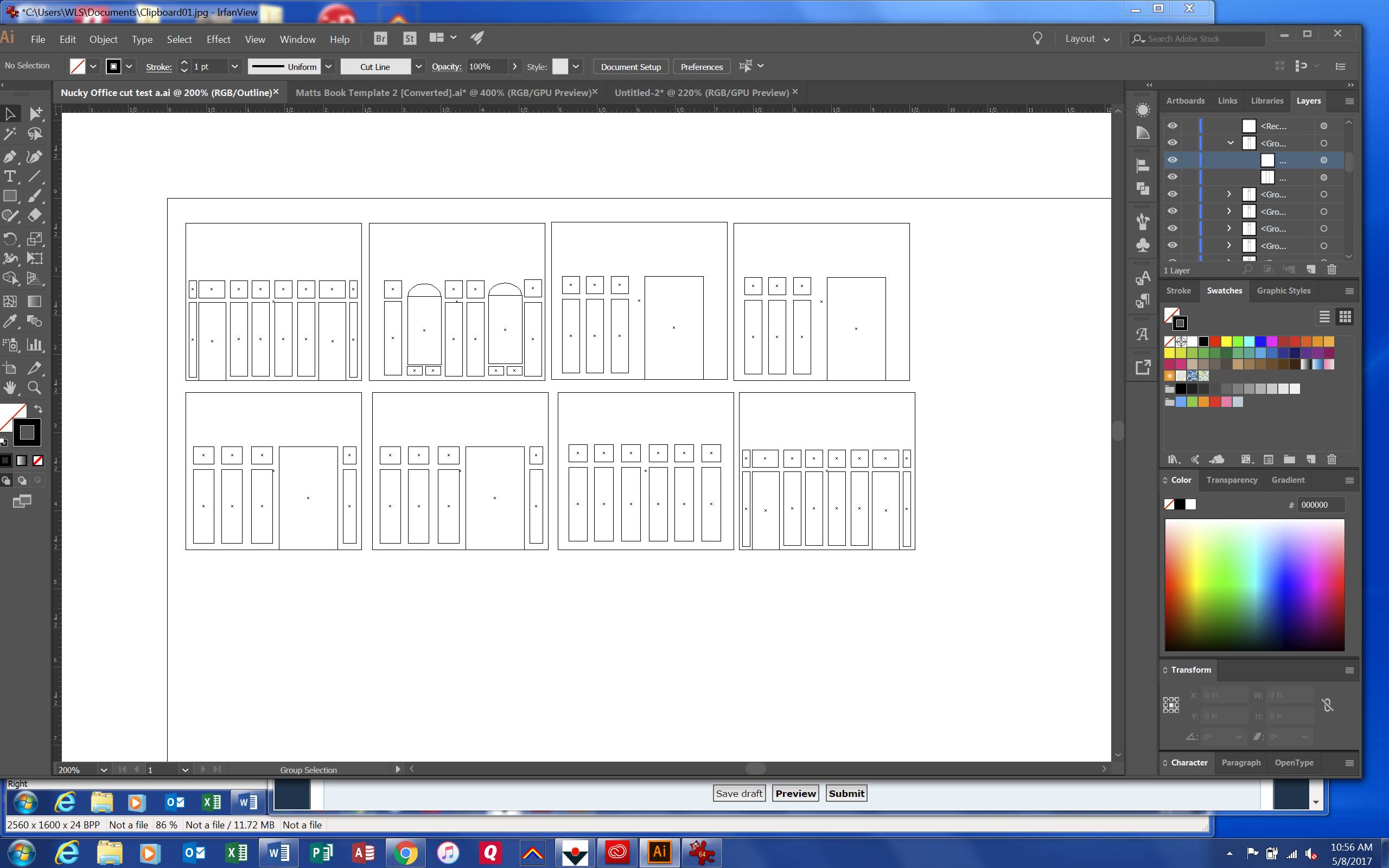Image resolution: width=1389 pixels, height=868 pixels.
Task: Toggle constrain width and height proportions
Action: click(1327, 705)
